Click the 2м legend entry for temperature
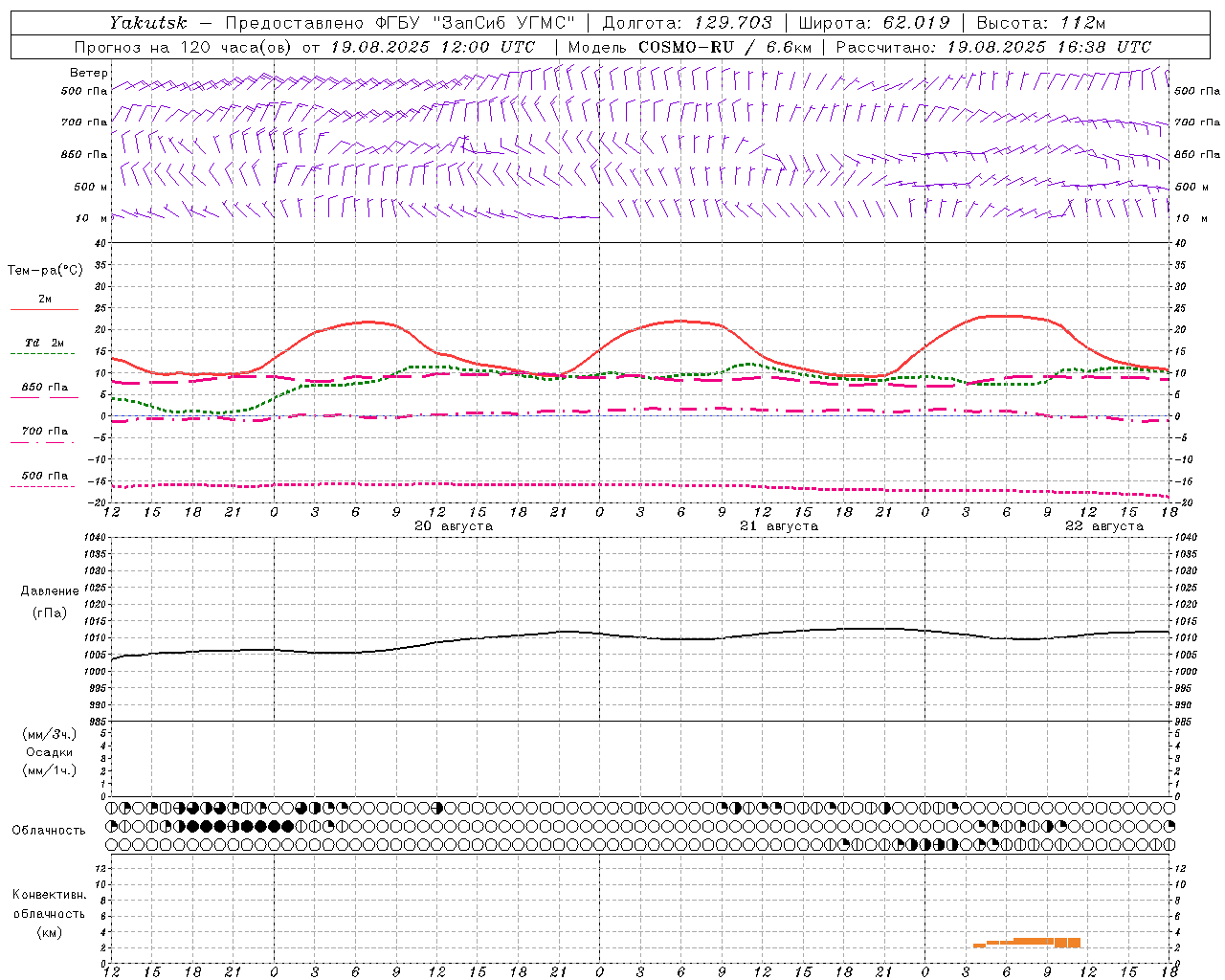1225x980 pixels. [x=45, y=300]
